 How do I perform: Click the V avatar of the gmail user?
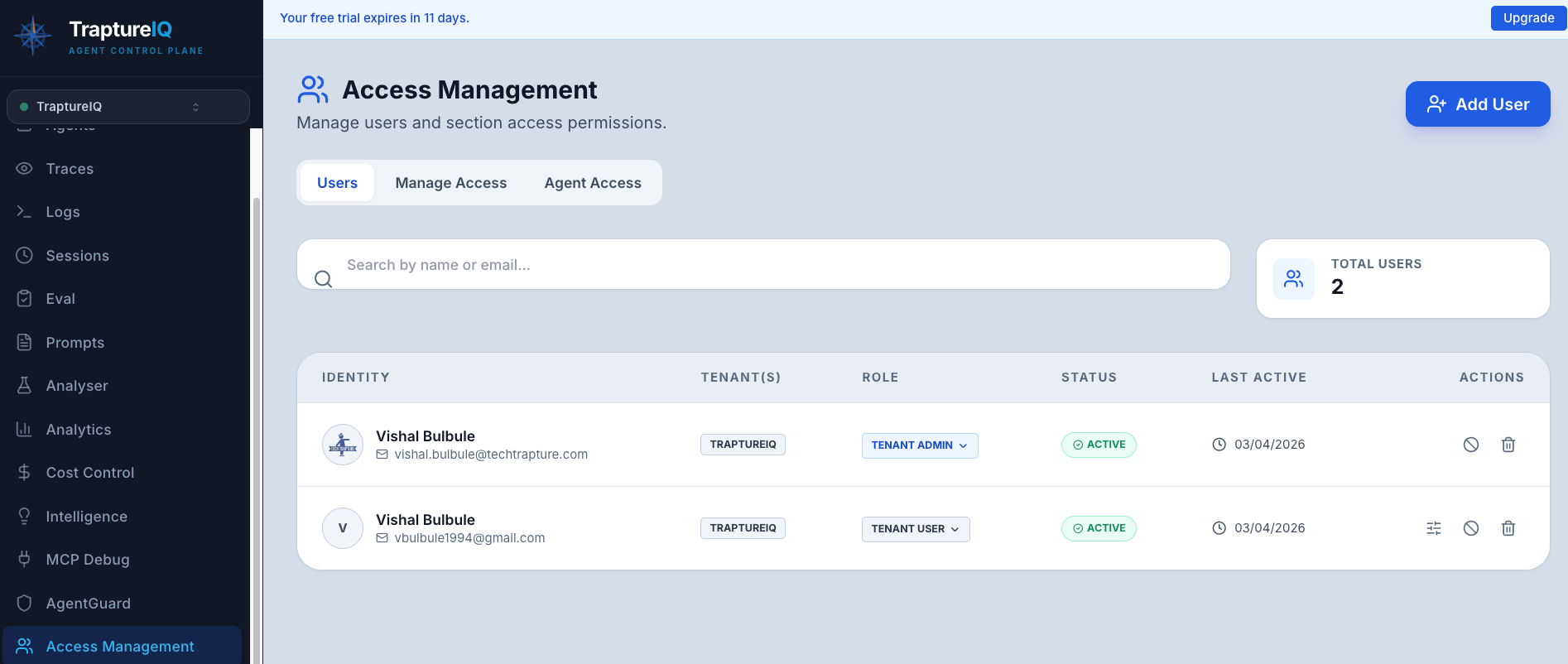point(343,528)
